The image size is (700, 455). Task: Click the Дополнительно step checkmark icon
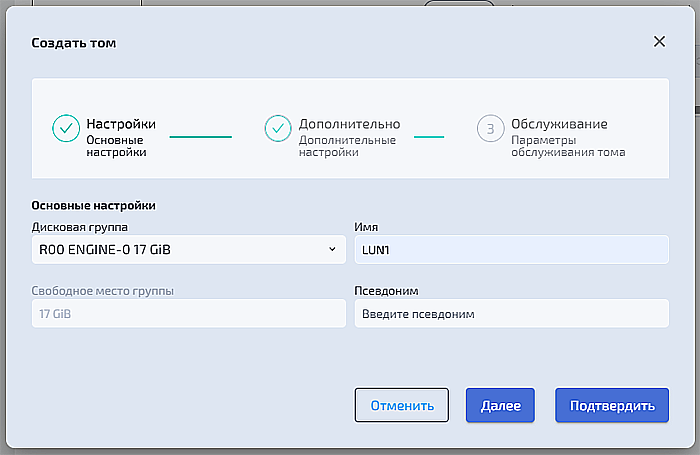point(278,128)
